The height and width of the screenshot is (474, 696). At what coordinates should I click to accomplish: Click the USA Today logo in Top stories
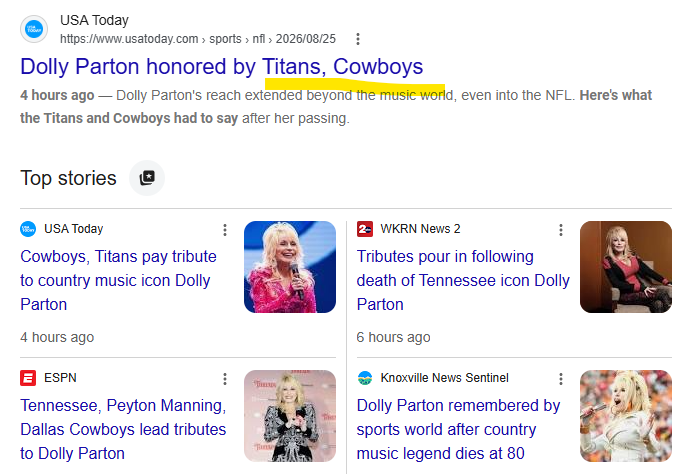[28, 229]
